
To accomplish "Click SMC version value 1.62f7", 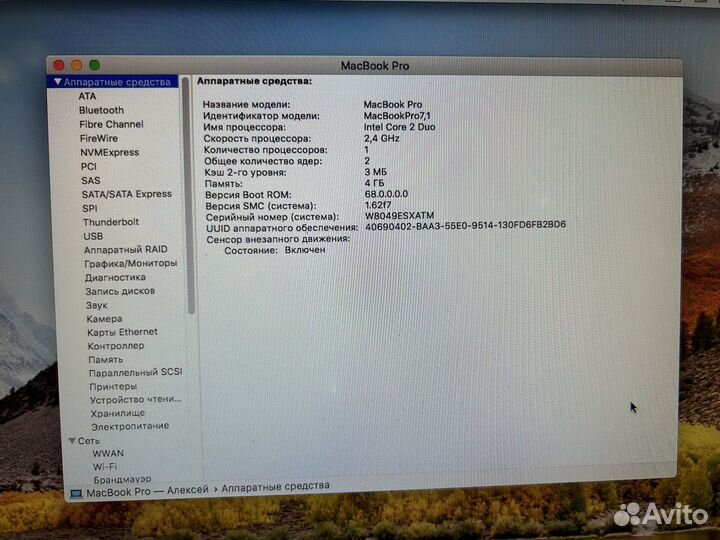I will (378, 205).
